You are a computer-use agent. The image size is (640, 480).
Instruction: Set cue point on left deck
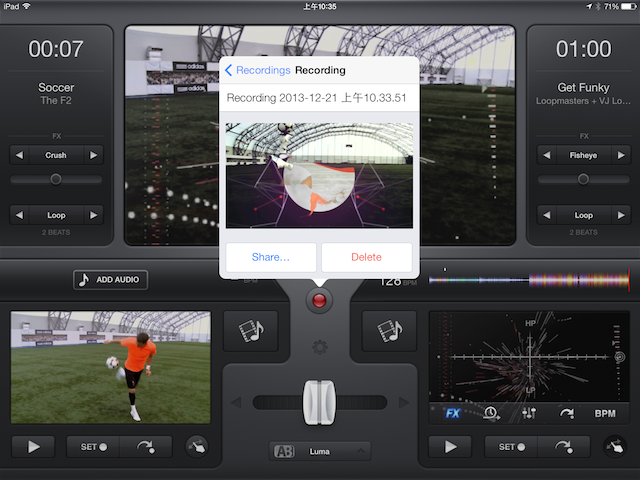click(x=93, y=447)
